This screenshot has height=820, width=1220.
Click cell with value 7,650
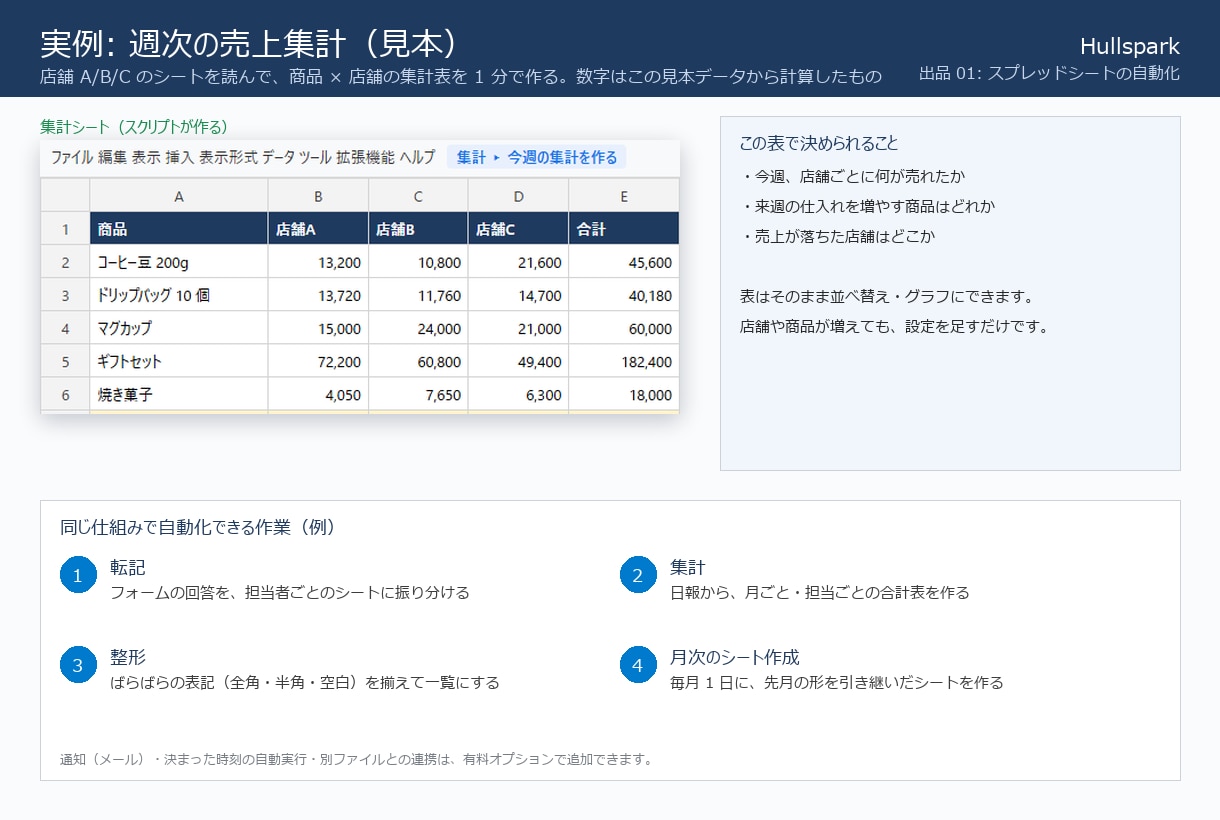click(x=418, y=394)
